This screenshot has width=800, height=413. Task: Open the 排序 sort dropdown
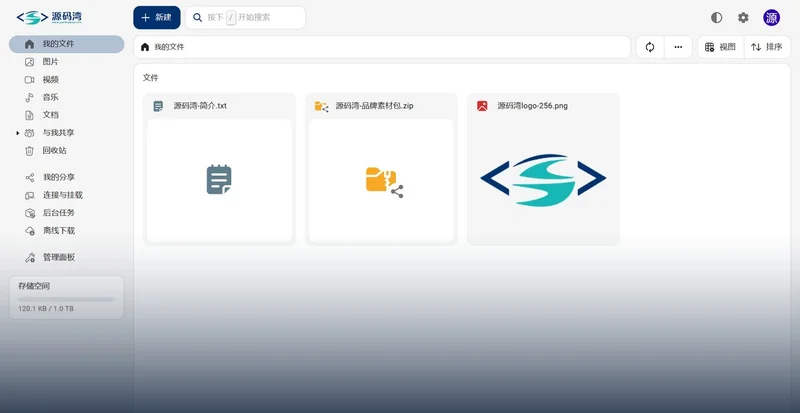click(767, 47)
